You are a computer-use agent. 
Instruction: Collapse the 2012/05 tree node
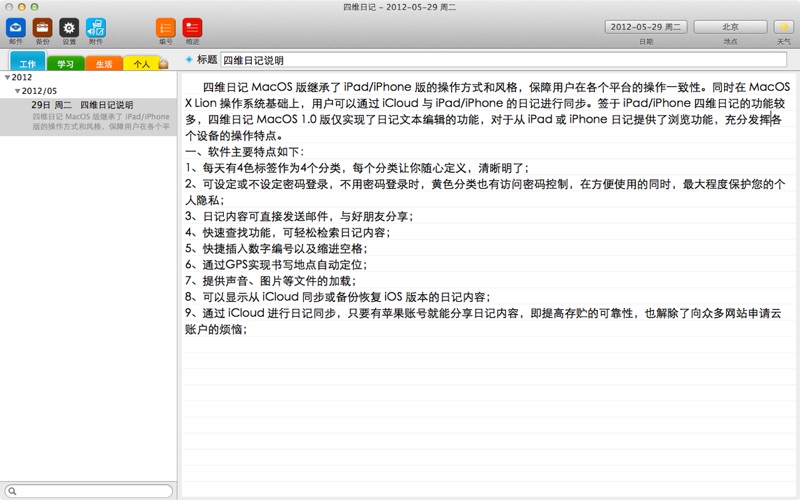[x=17, y=91]
